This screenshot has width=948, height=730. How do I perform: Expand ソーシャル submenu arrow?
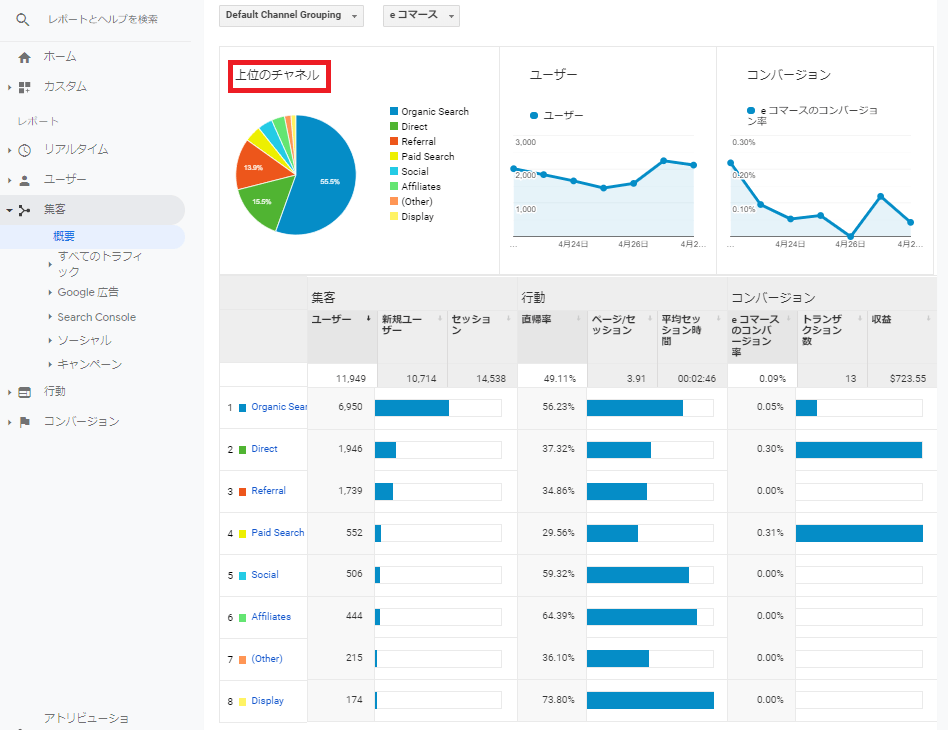click(50, 341)
